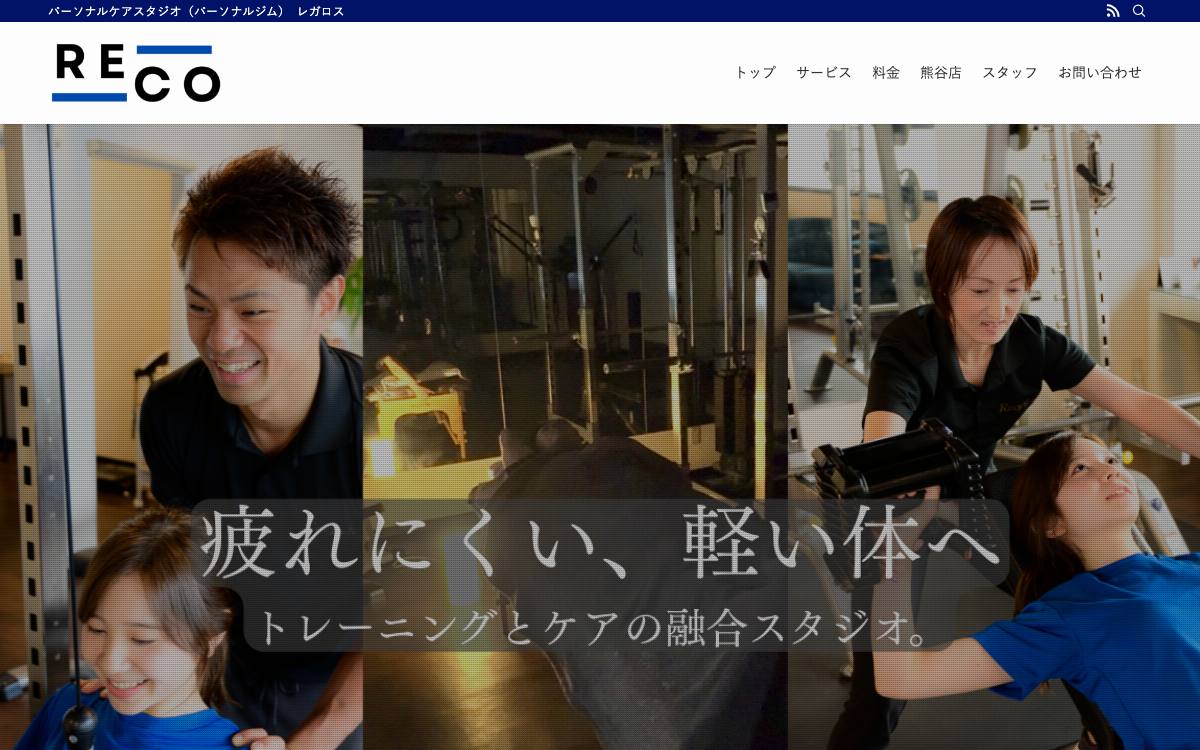Open the サービス menu item
This screenshot has height=750, width=1200.
point(824,73)
